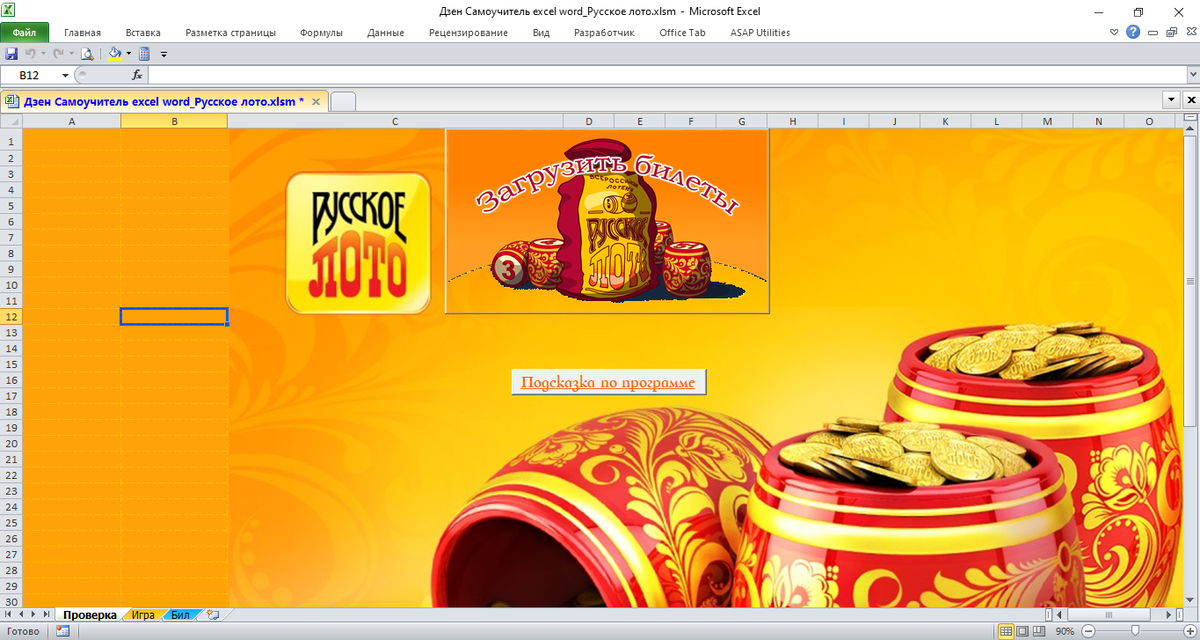This screenshot has height=640, width=1200.
Task: Open the Разработчик ribbon tab
Action: (x=604, y=32)
